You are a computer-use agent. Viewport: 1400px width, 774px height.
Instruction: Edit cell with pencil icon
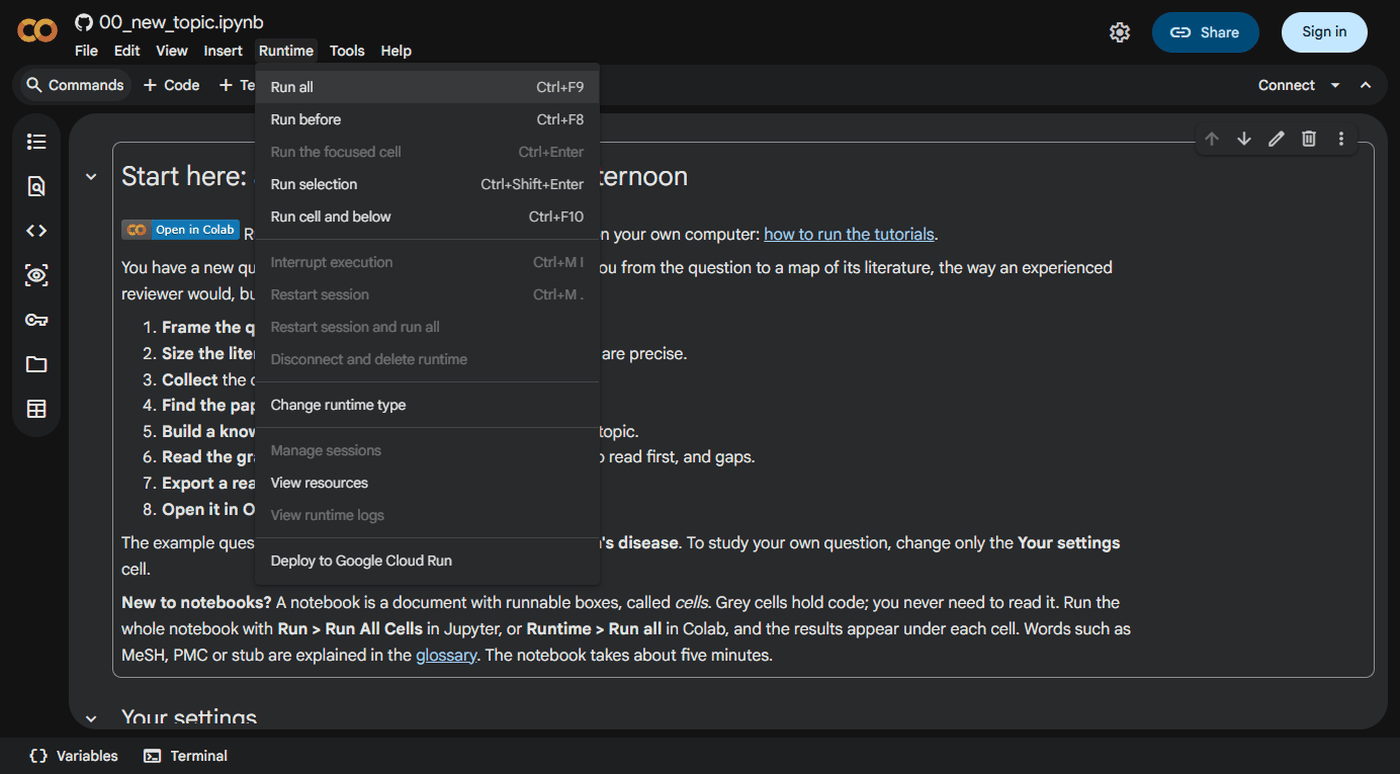[x=1276, y=139]
